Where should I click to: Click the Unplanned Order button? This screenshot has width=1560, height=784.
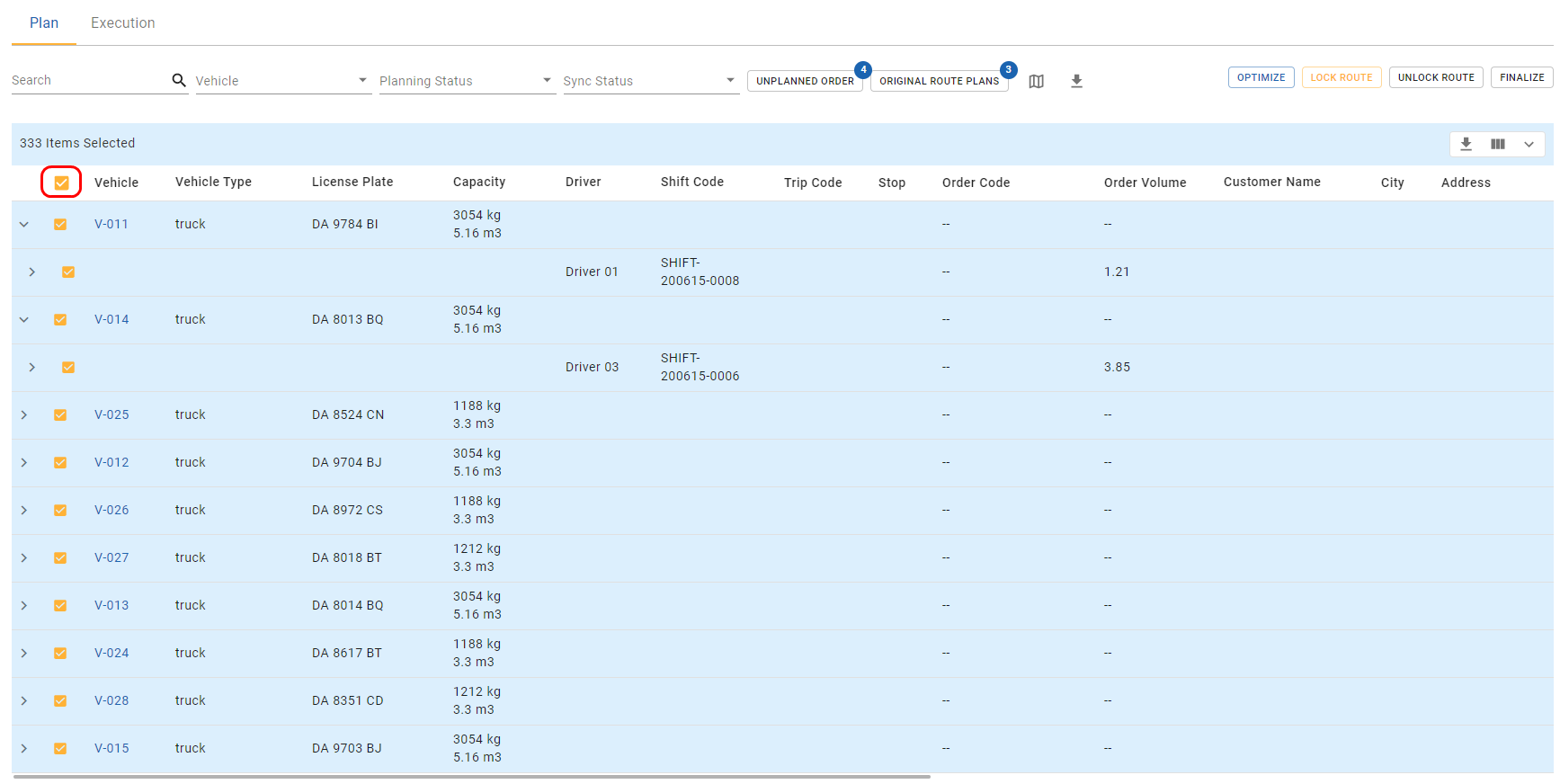(x=805, y=81)
